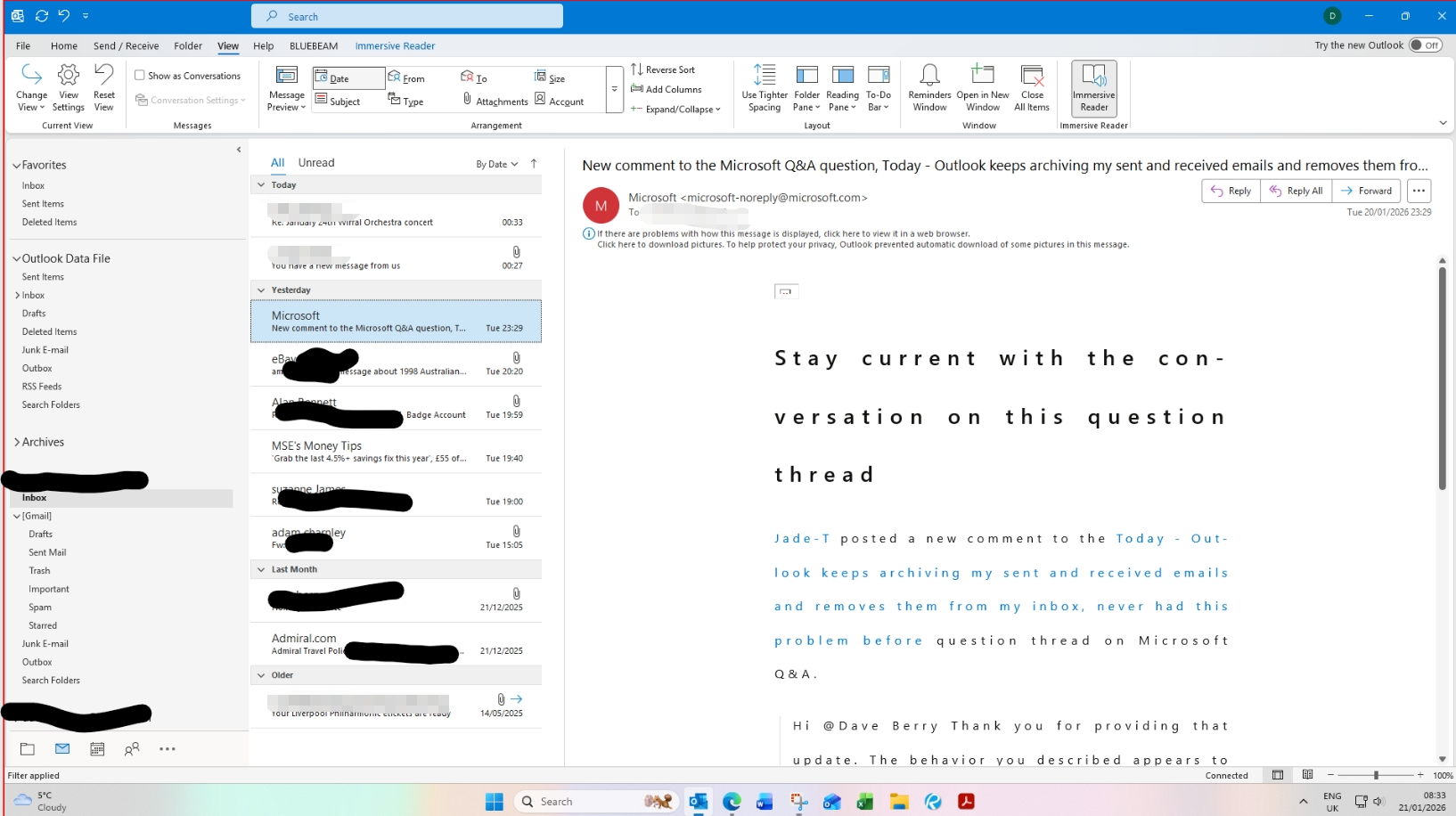
Task: Open People view in navigation bar
Action: (x=132, y=749)
